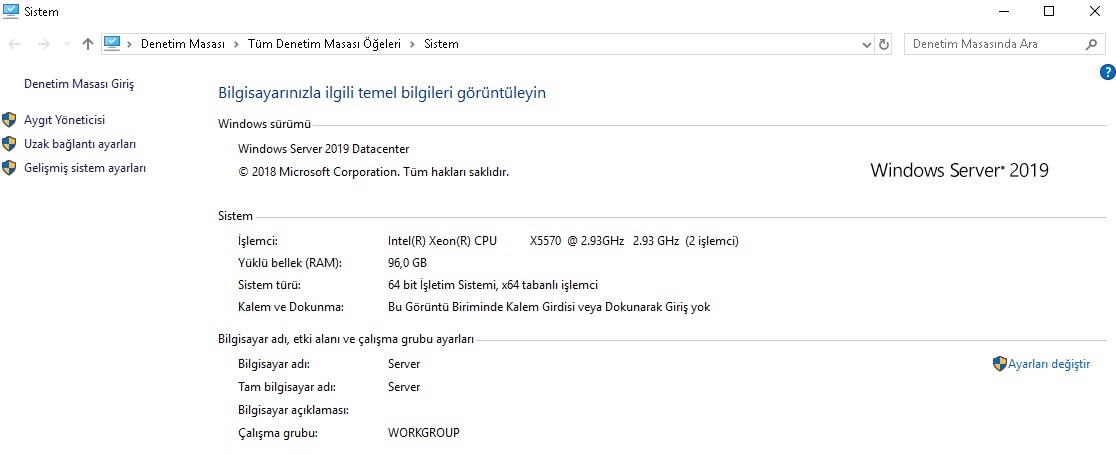Viewport: 1116px width, 455px height.
Task: Click the shield icon beside Aygıt Yöneticisi
Action: pyautogui.click(x=9, y=120)
